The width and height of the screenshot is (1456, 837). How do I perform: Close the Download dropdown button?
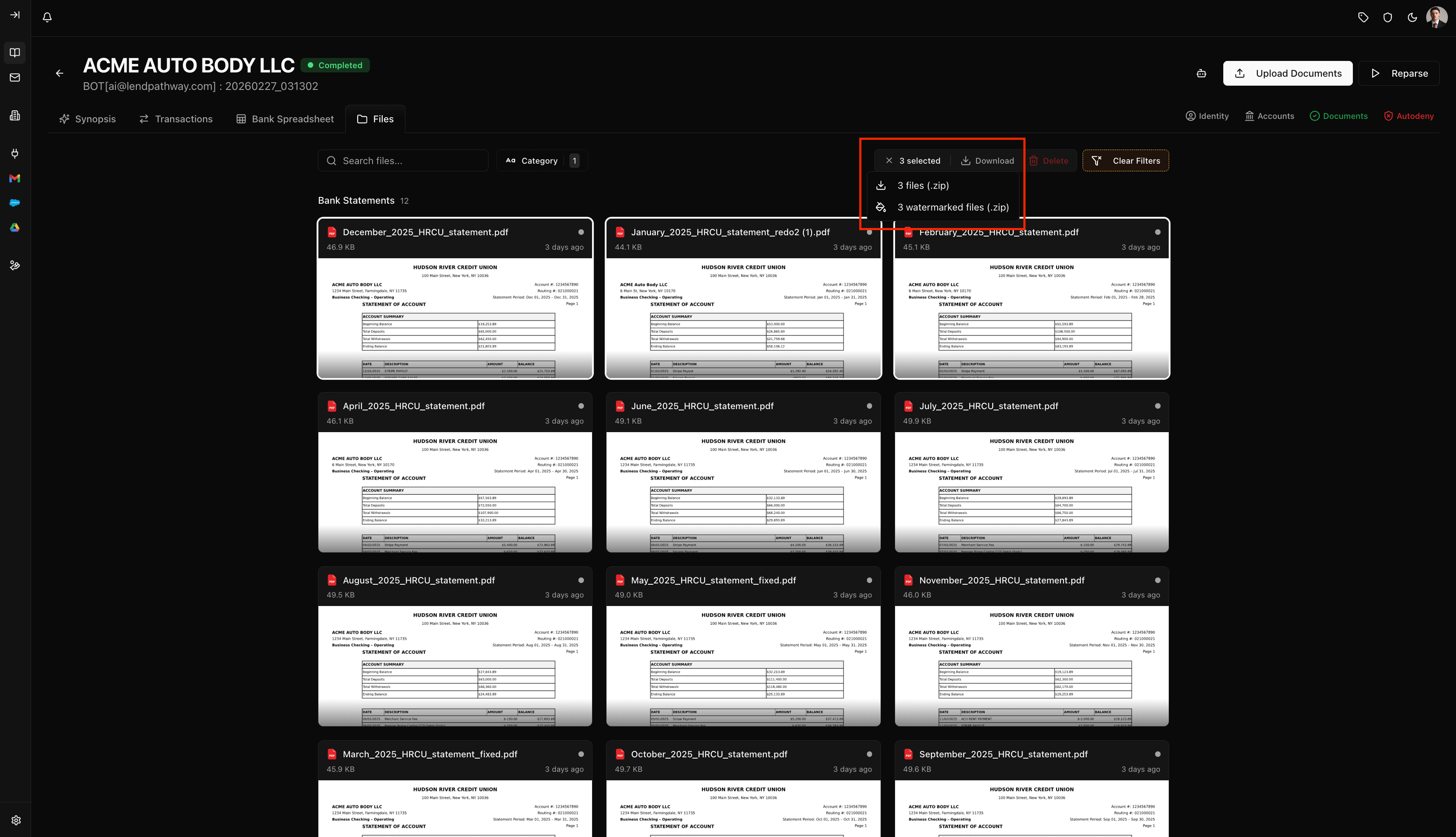tap(987, 161)
